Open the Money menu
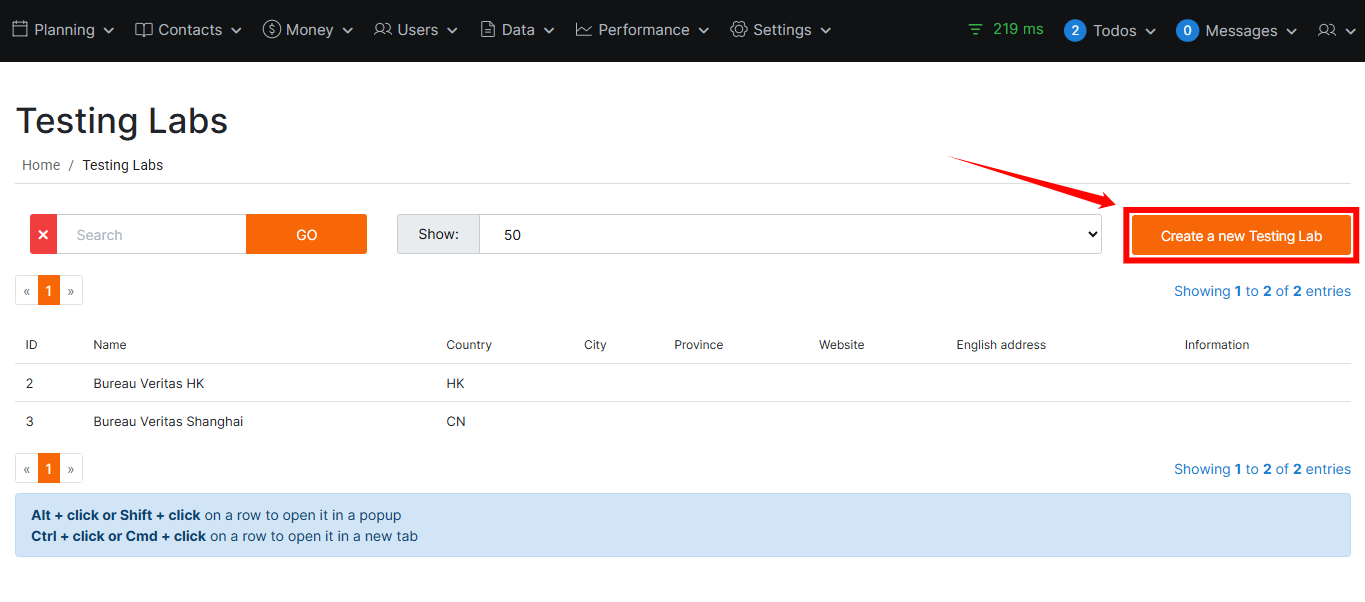The width and height of the screenshot is (1365, 602). point(309,30)
